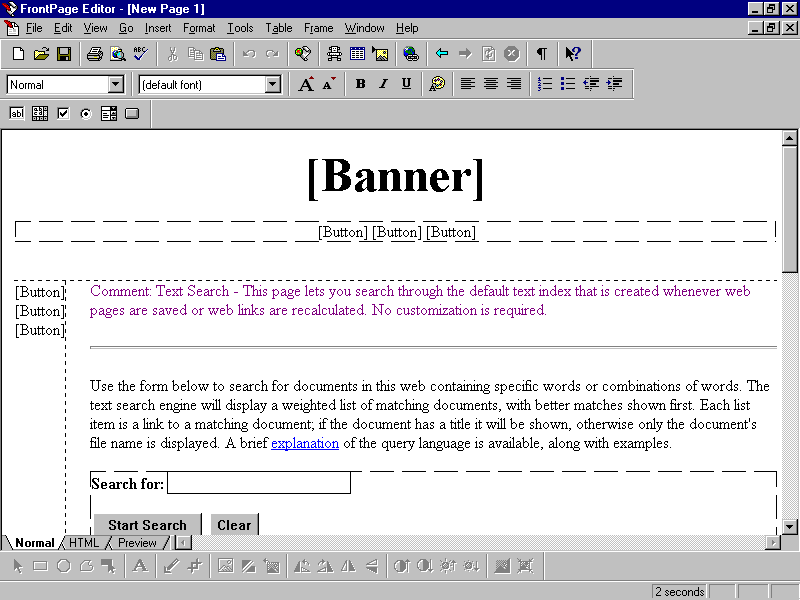Image resolution: width=800 pixels, height=600 pixels.
Task: Click the Start Search button
Action: (146, 524)
